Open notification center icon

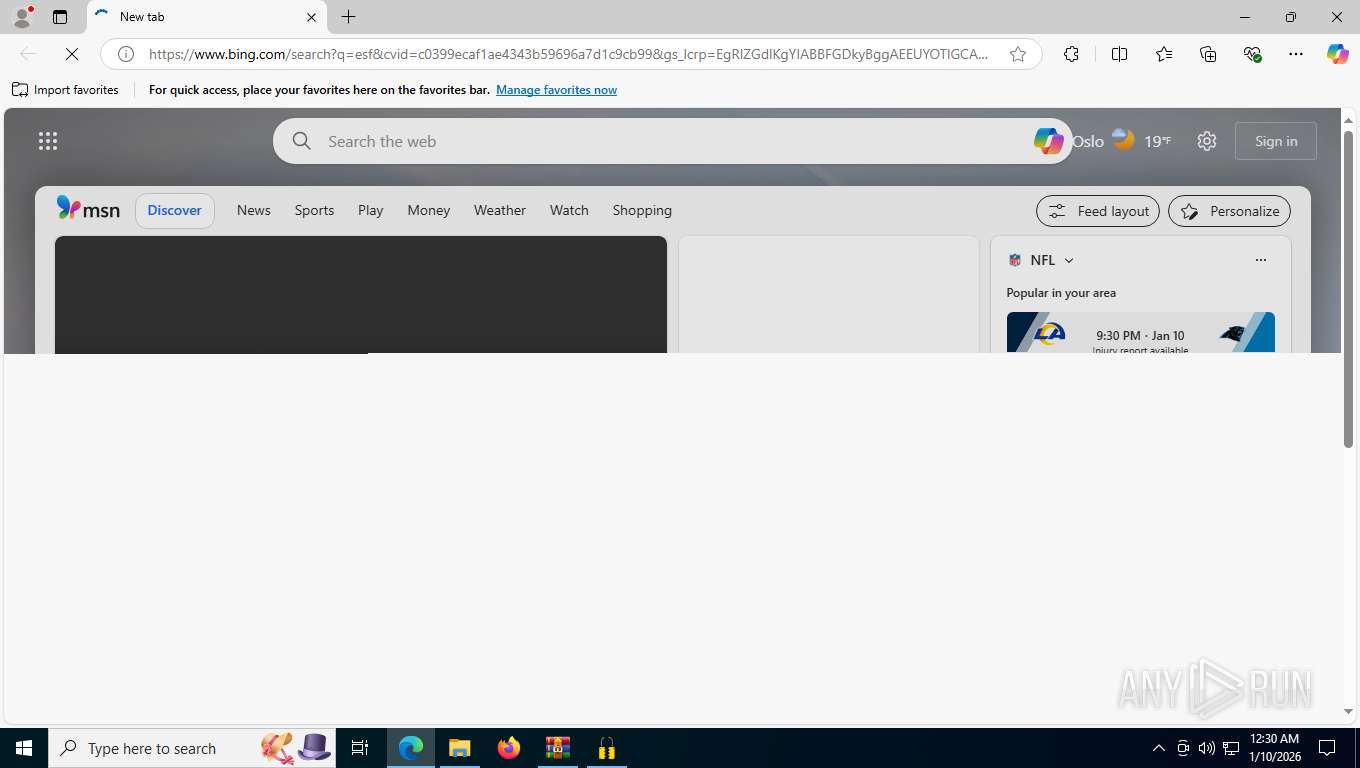[1327, 748]
